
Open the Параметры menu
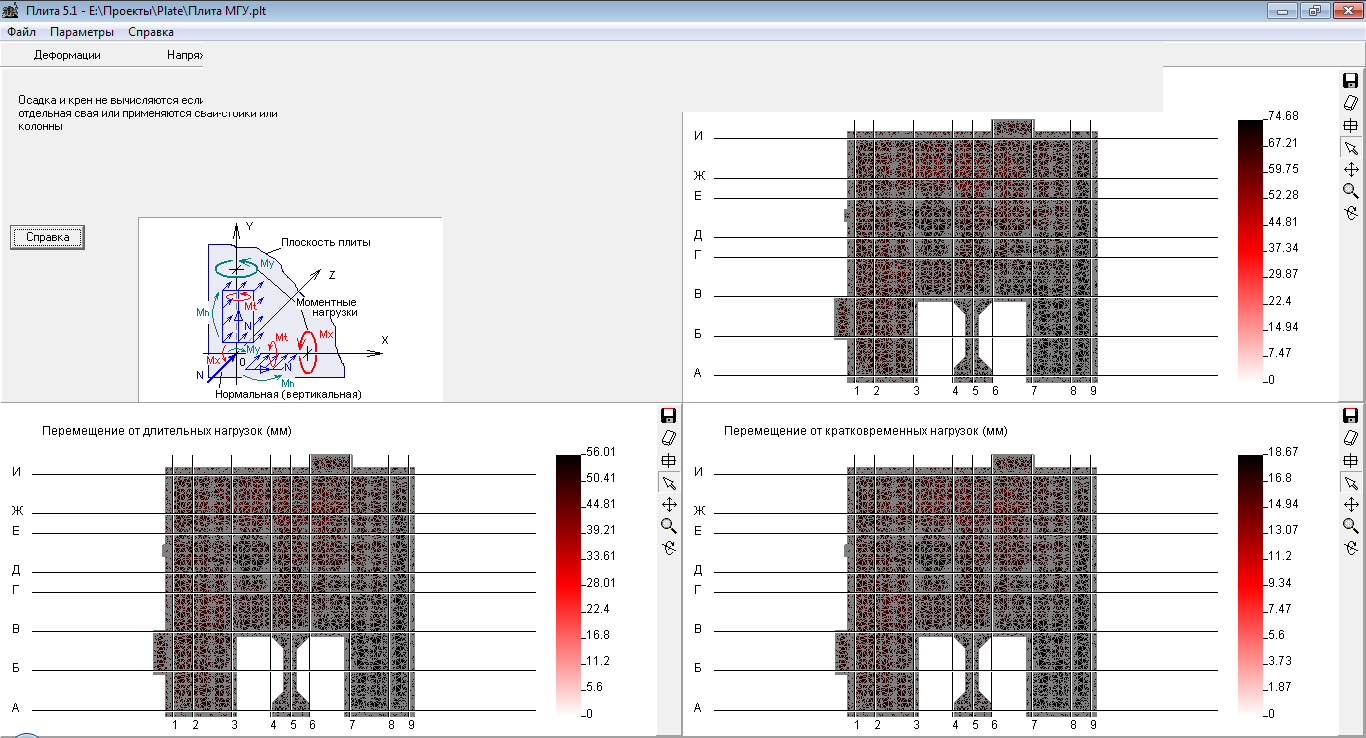[82, 32]
